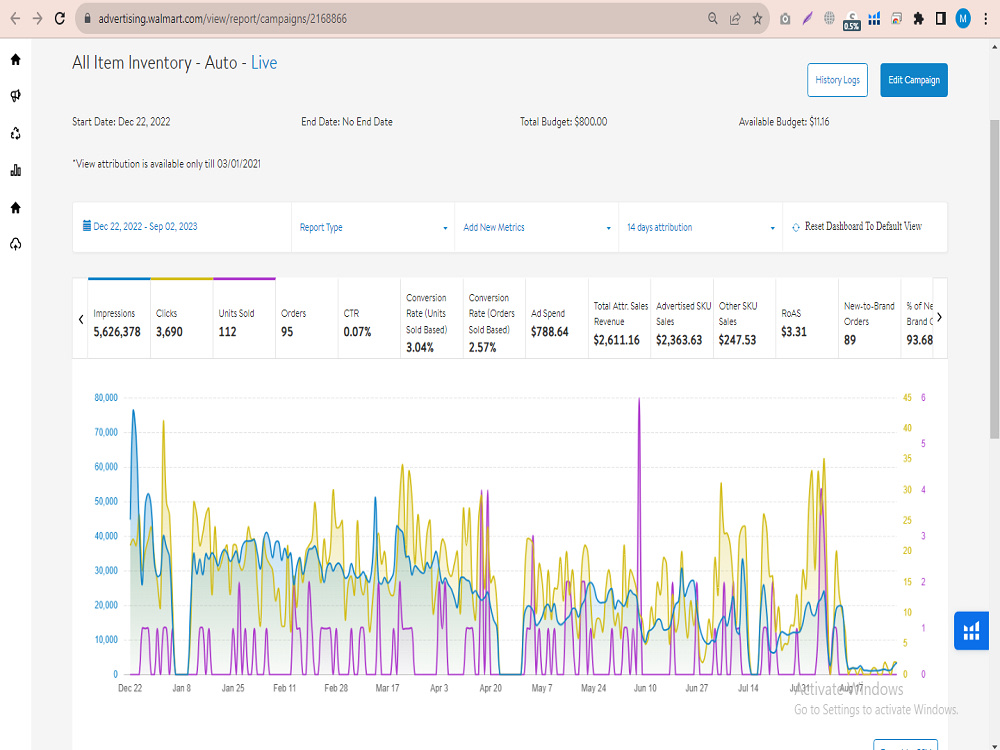Screen dimensions: 1000x750
Task: Click the browser page reload icon
Action: point(60,18)
